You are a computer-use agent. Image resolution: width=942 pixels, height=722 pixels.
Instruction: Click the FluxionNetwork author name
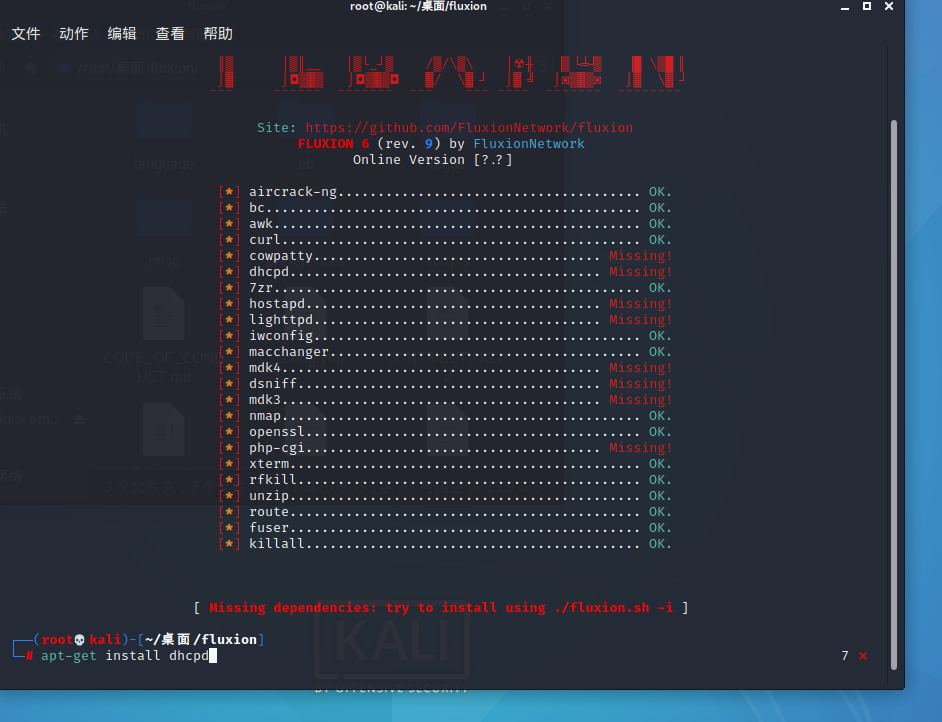click(529, 144)
